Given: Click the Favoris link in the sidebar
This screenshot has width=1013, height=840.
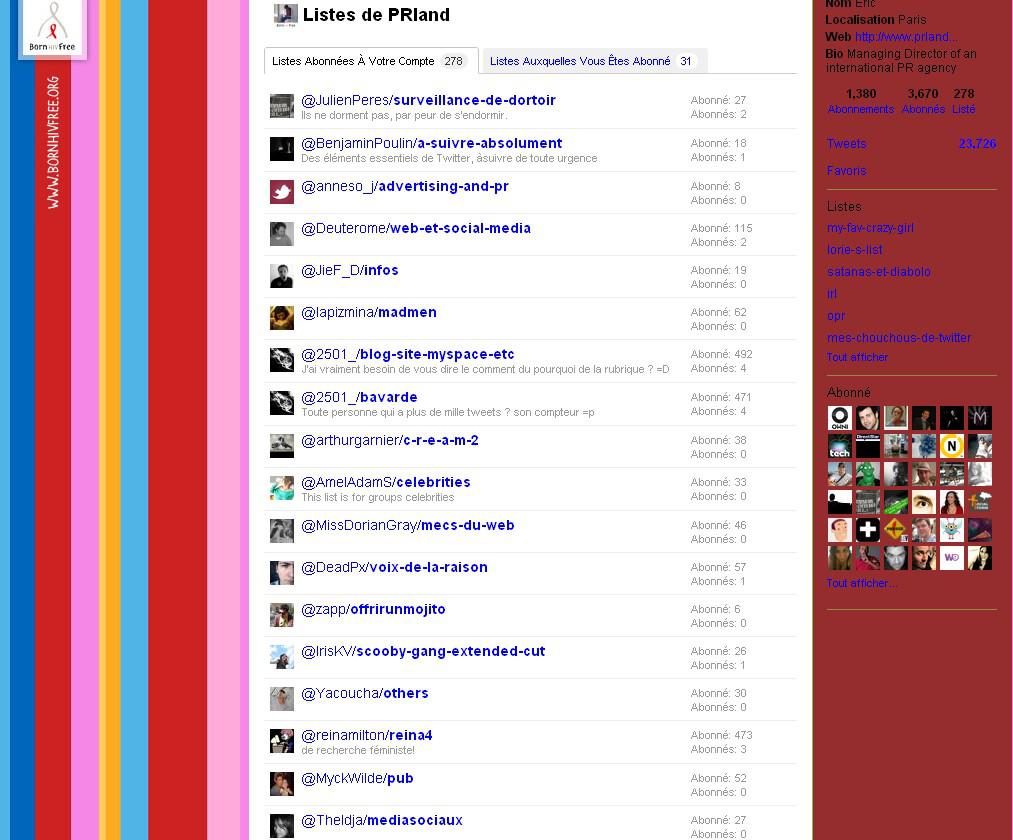Looking at the screenshot, I should [x=846, y=170].
